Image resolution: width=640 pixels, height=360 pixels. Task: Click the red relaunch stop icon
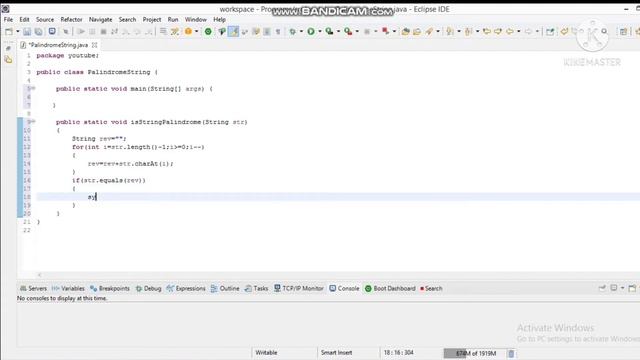point(385,31)
